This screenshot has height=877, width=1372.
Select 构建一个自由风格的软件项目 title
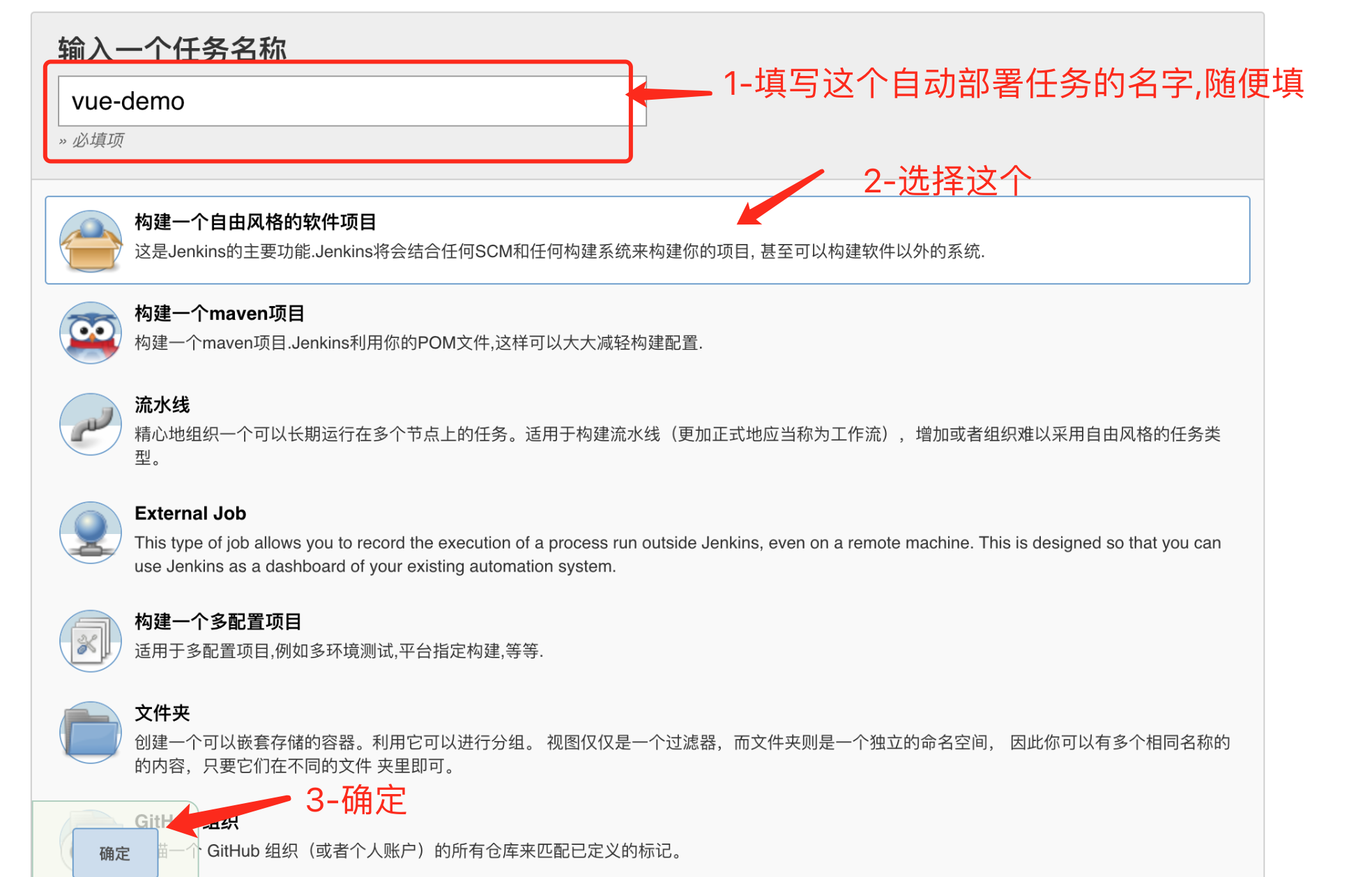(255, 222)
